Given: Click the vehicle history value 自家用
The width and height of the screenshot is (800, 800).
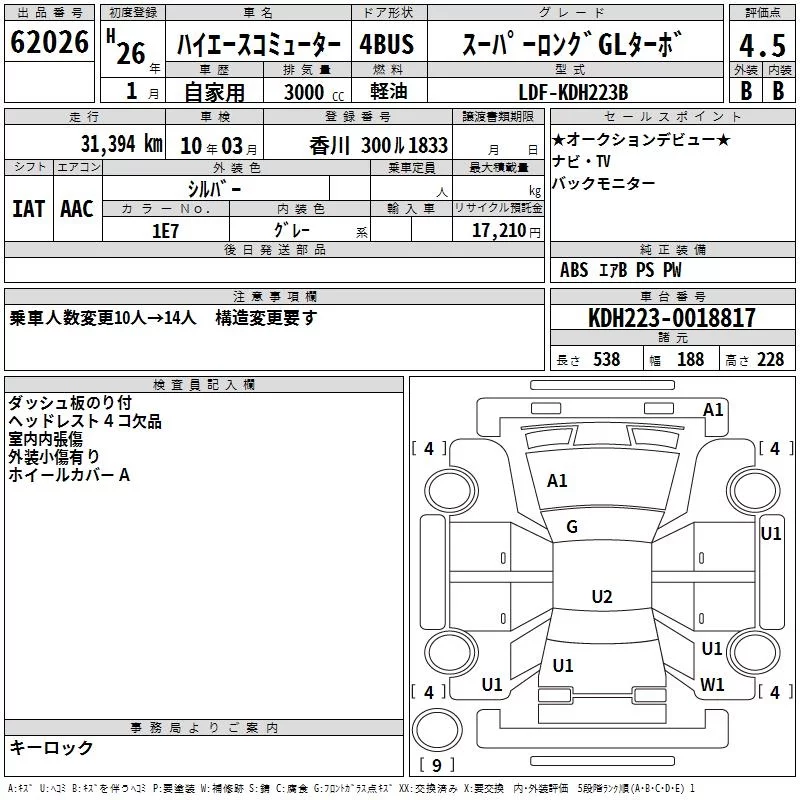Looking at the screenshot, I should 214,92.
